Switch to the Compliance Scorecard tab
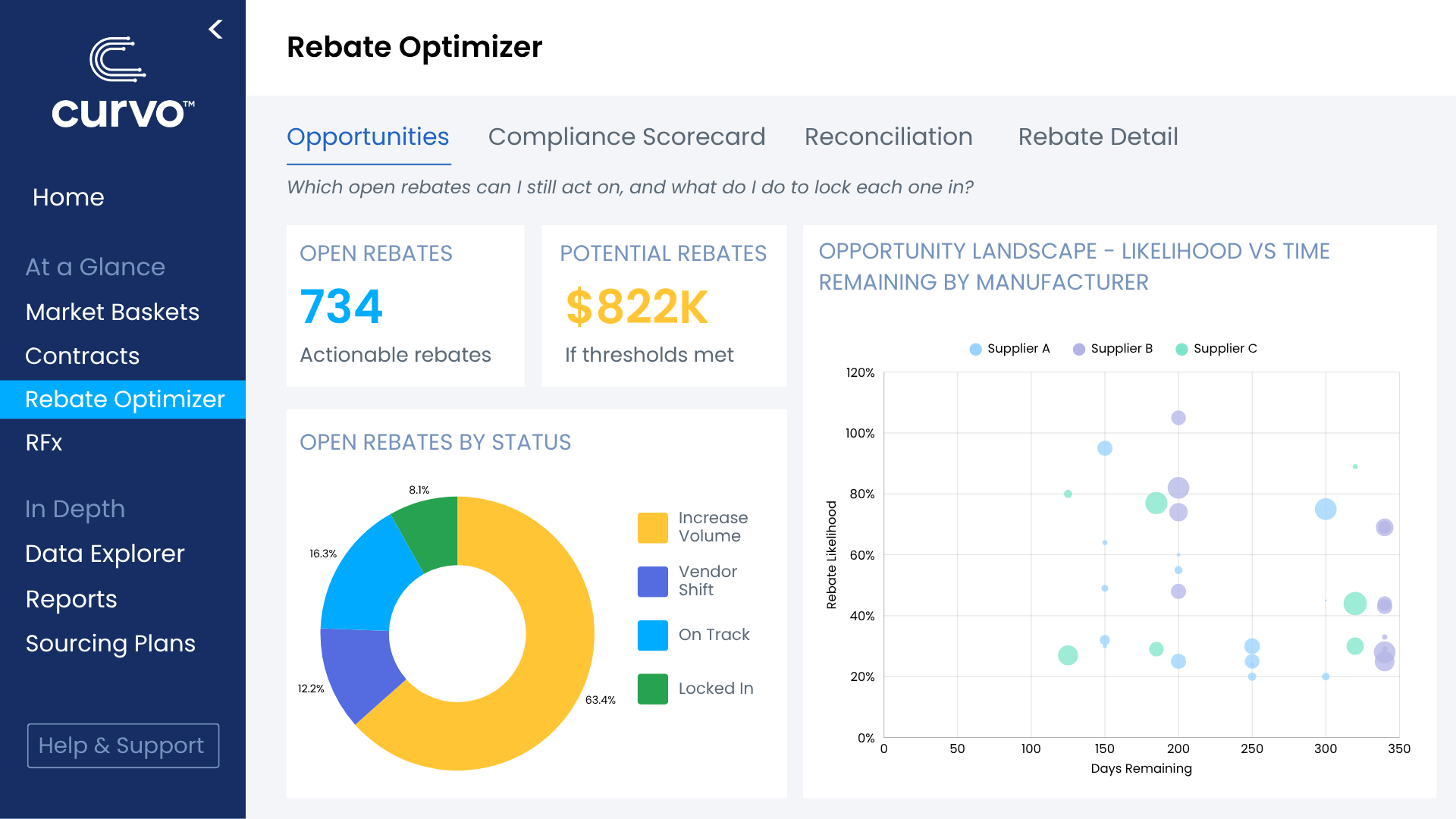This screenshot has height=819, width=1456. (626, 136)
